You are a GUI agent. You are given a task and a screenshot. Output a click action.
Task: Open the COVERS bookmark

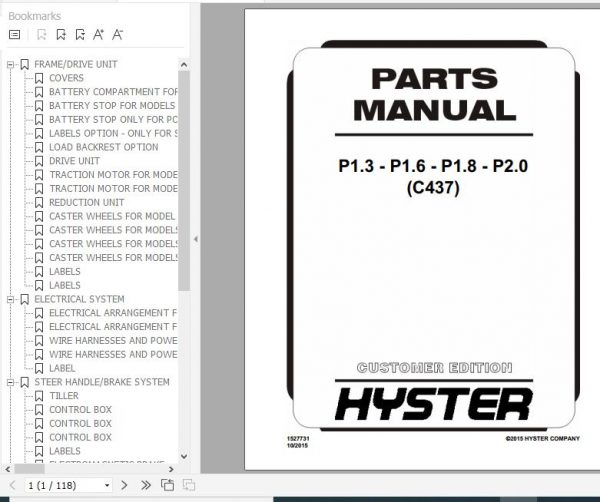click(x=66, y=78)
